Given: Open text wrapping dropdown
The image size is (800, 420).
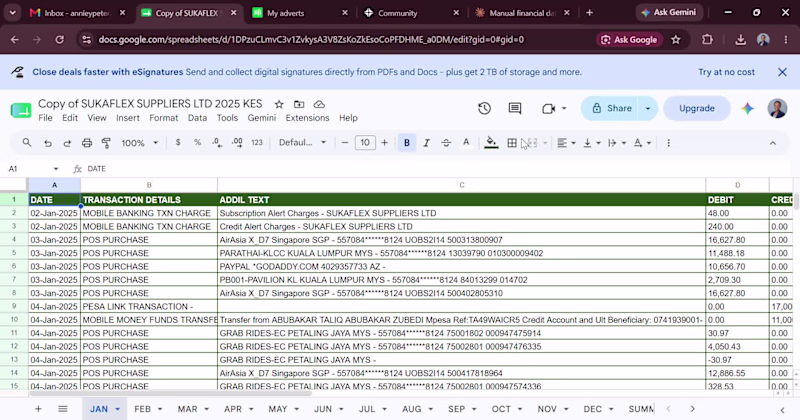Looking at the screenshot, I should (x=617, y=143).
